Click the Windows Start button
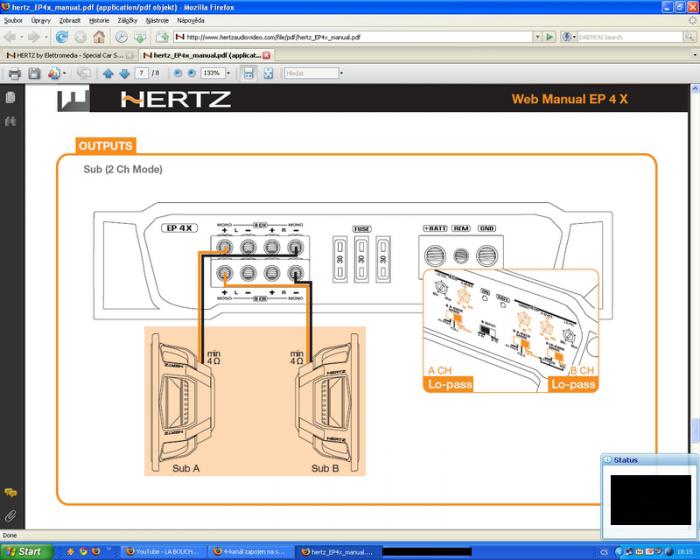Image resolution: width=700 pixels, height=560 pixels. click(x=24, y=551)
